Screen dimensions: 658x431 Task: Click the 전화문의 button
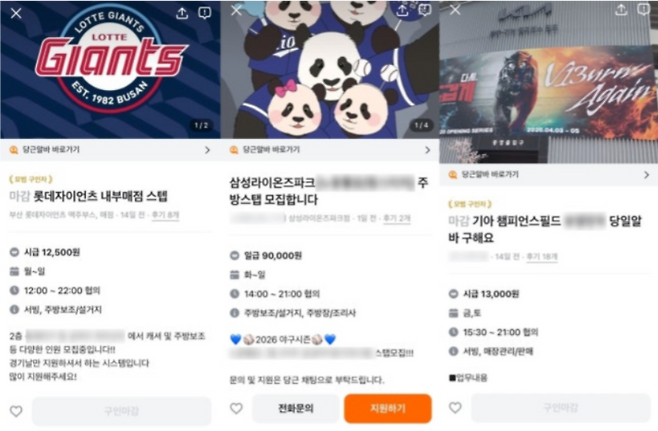coord(296,408)
